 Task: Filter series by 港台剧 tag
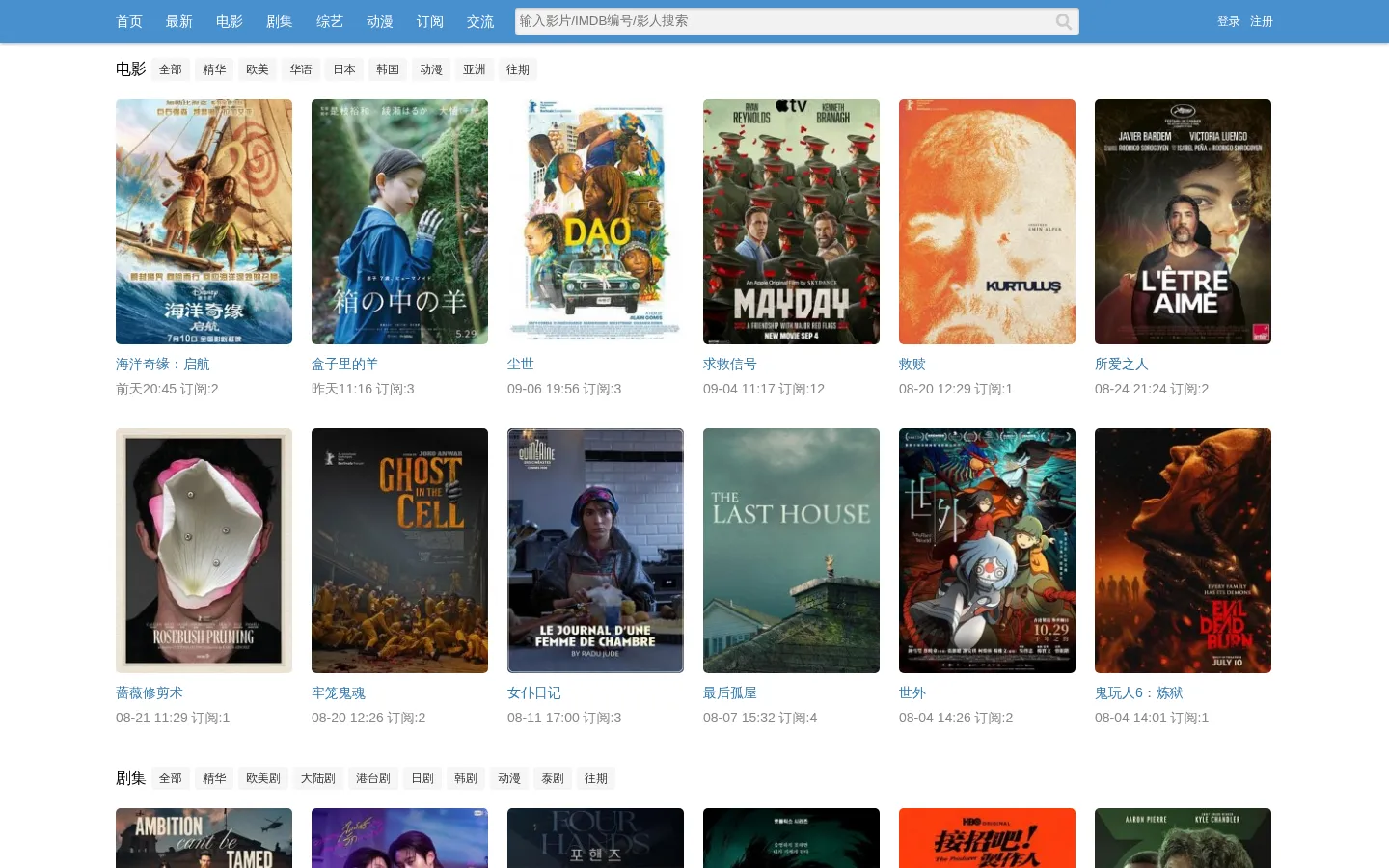[372, 778]
